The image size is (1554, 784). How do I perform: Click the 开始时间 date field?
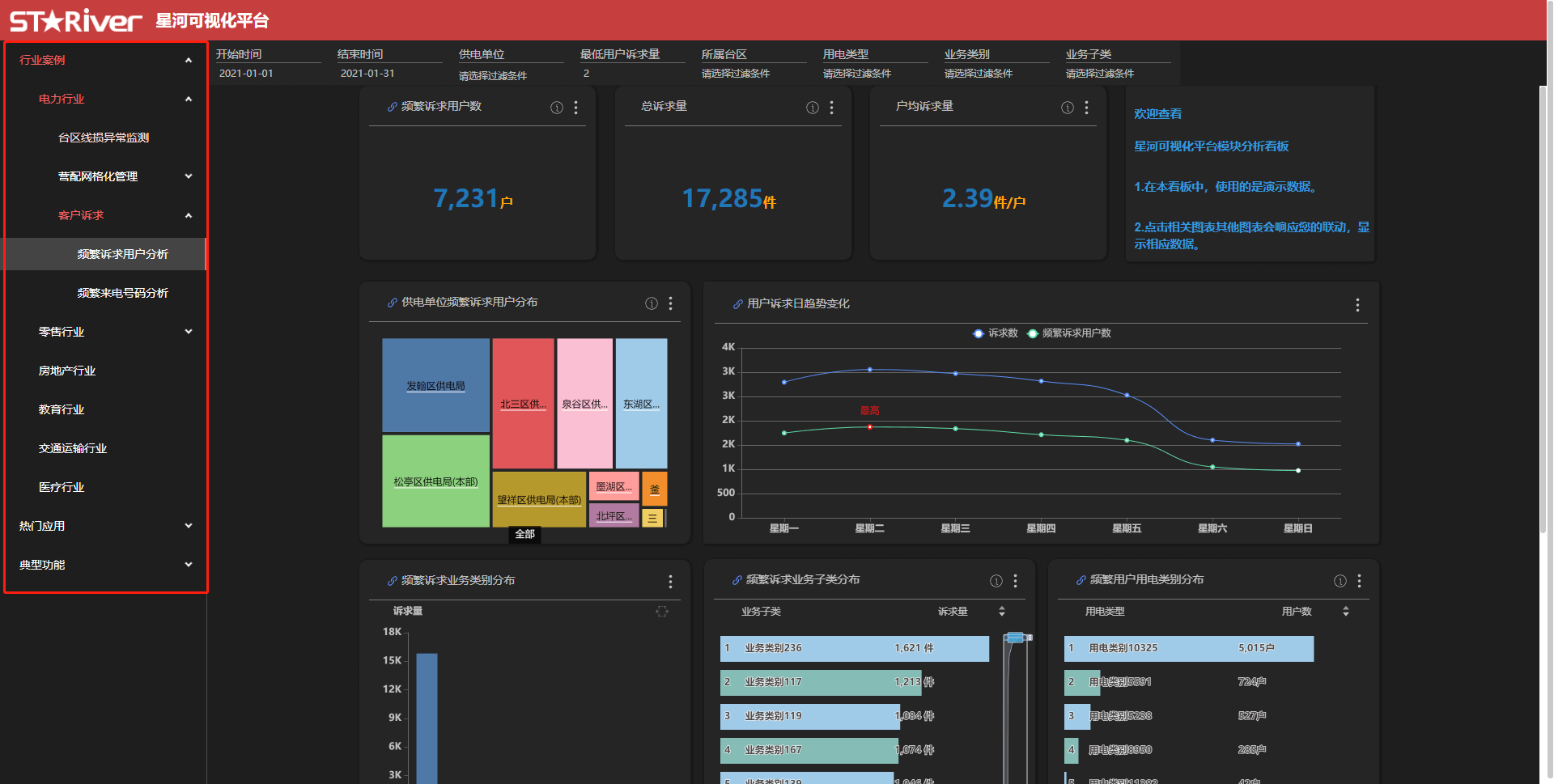267,74
